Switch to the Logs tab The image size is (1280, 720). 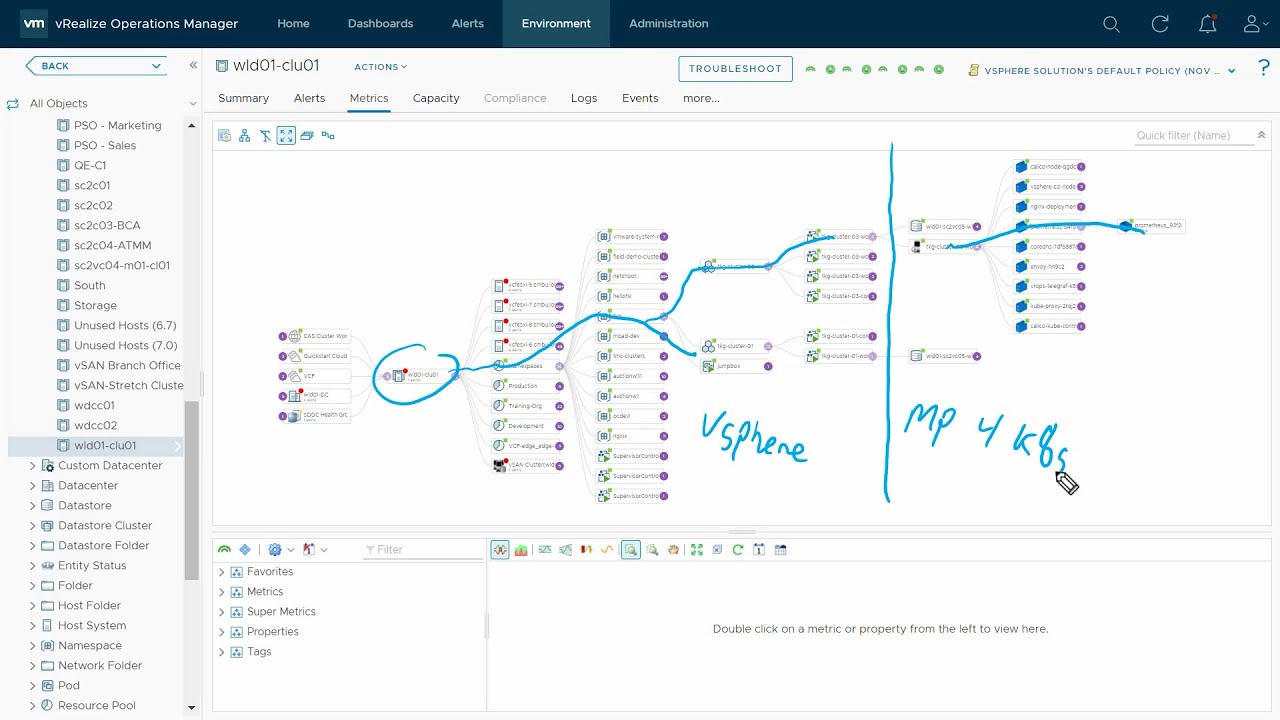pyautogui.click(x=584, y=98)
